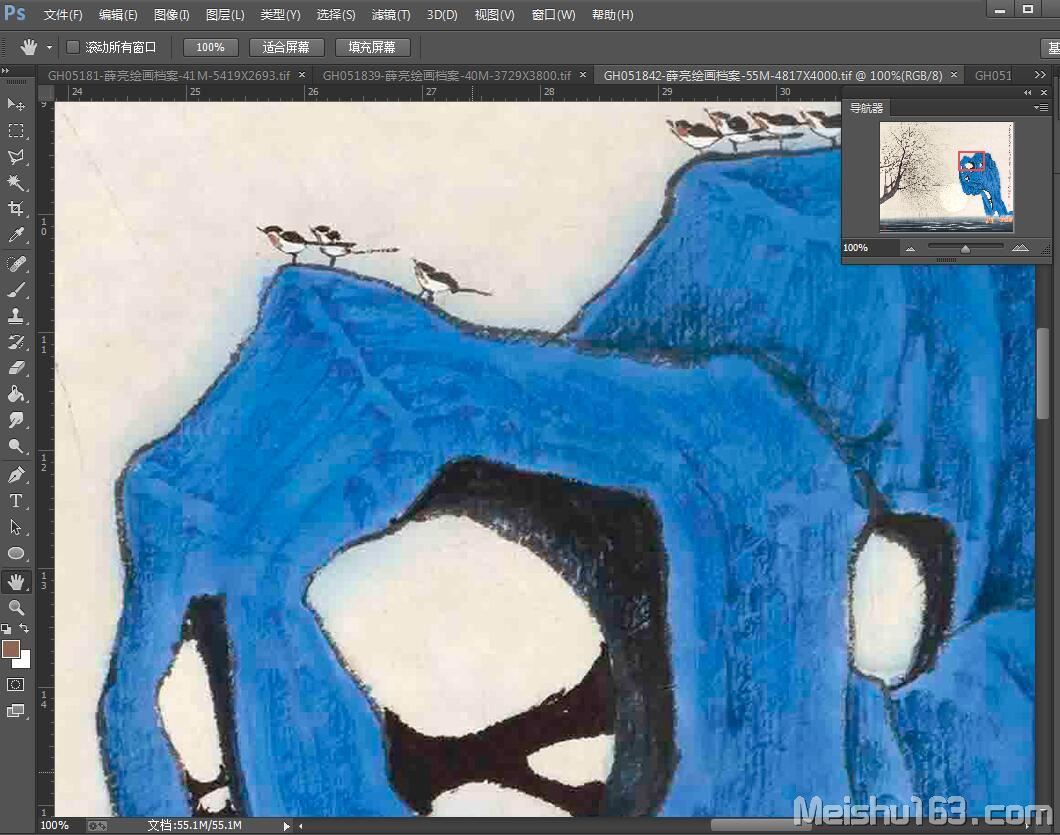
Task: Select the Paint Bucket tool
Action: tap(16, 394)
